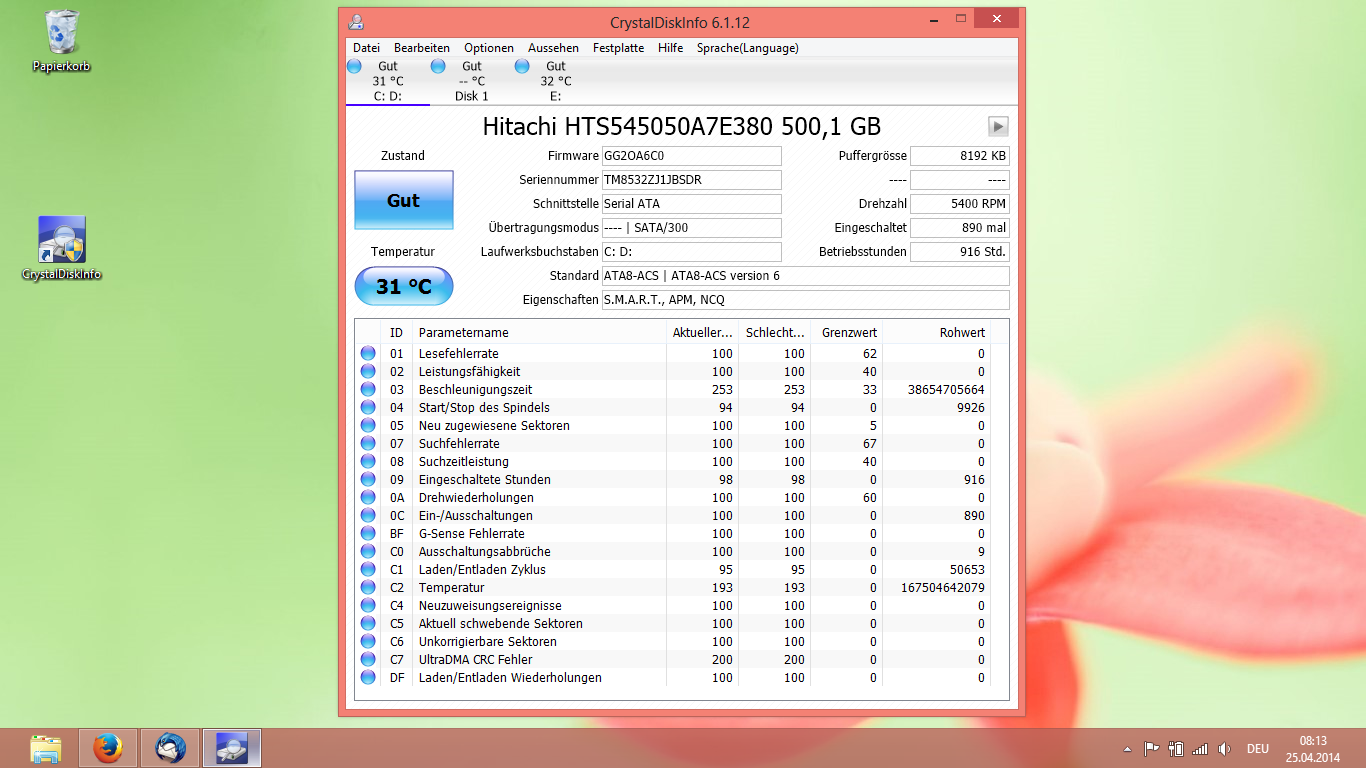Image resolution: width=1366 pixels, height=768 pixels.
Task: Click status orb of Temperatur C2 row
Action: [368, 587]
